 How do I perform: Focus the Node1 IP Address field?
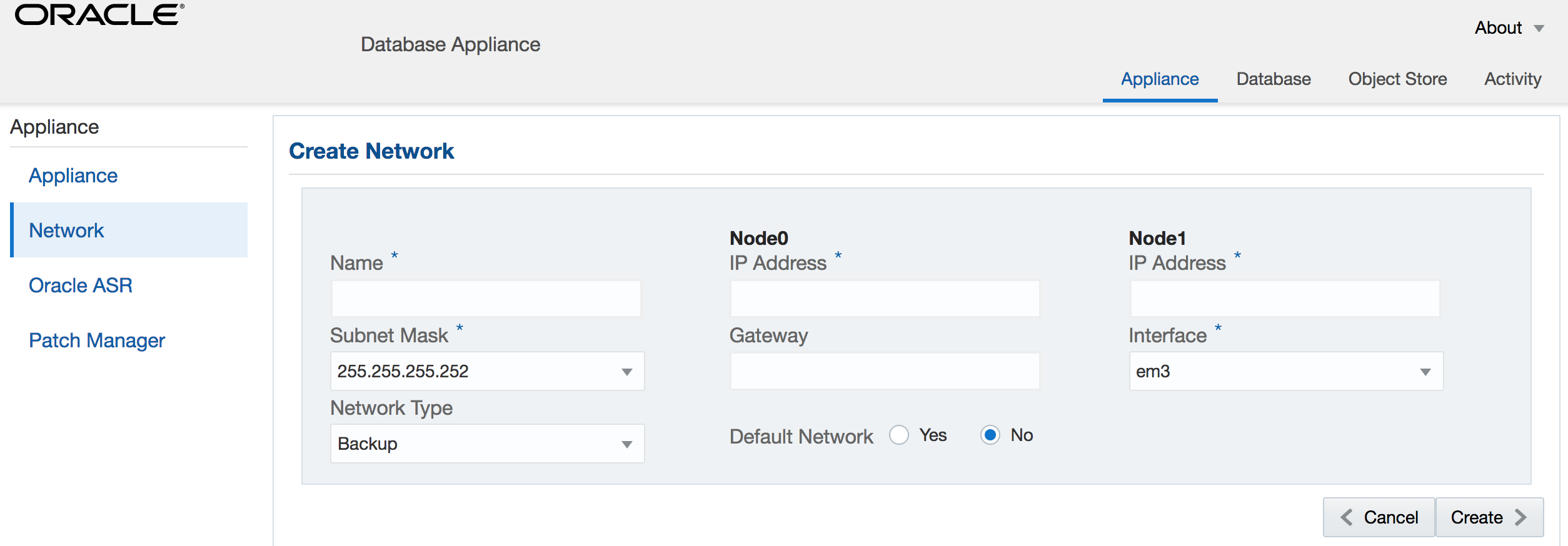tap(1285, 299)
